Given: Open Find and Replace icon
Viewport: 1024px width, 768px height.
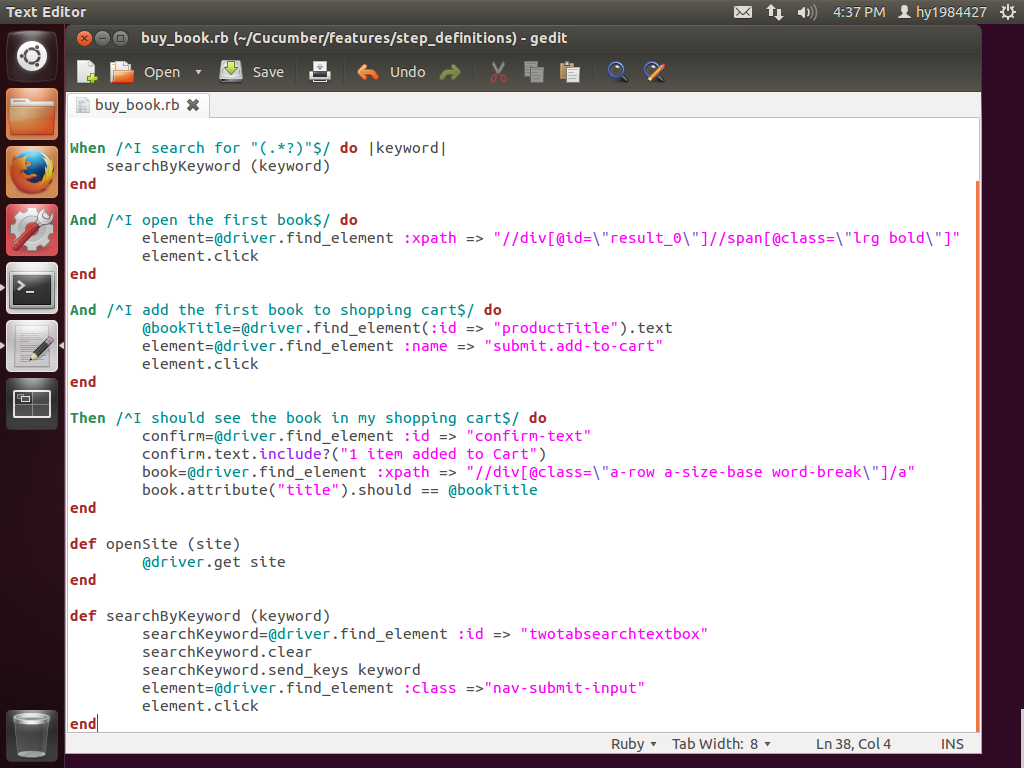Looking at the screenshot, I should 654,72.
